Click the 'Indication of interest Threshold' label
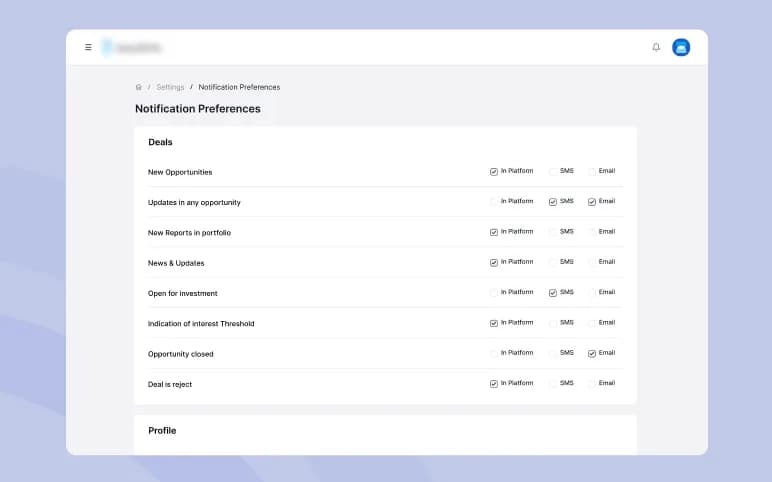 coord(201,323)
